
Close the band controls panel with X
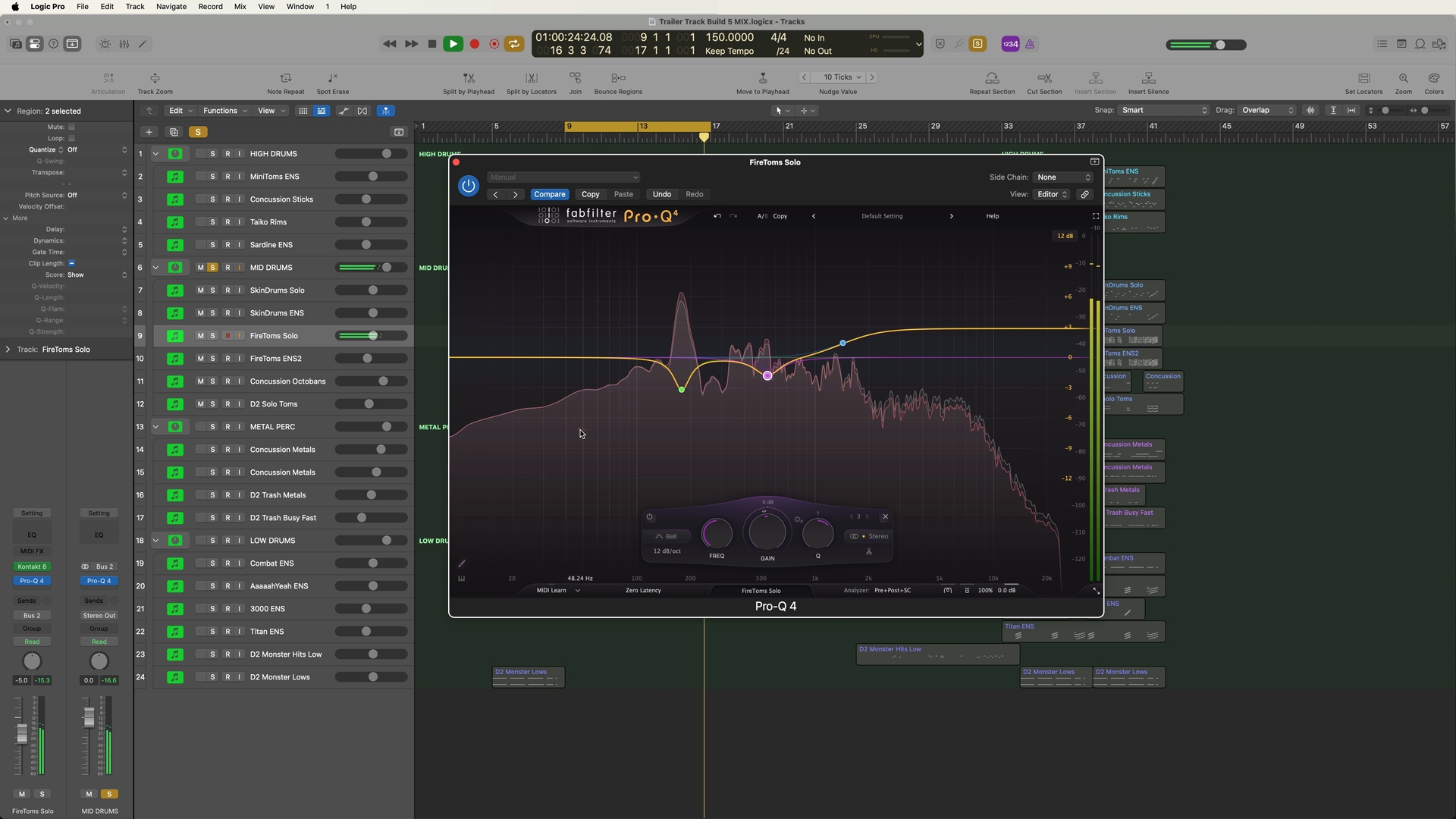[x=885, y=517]
